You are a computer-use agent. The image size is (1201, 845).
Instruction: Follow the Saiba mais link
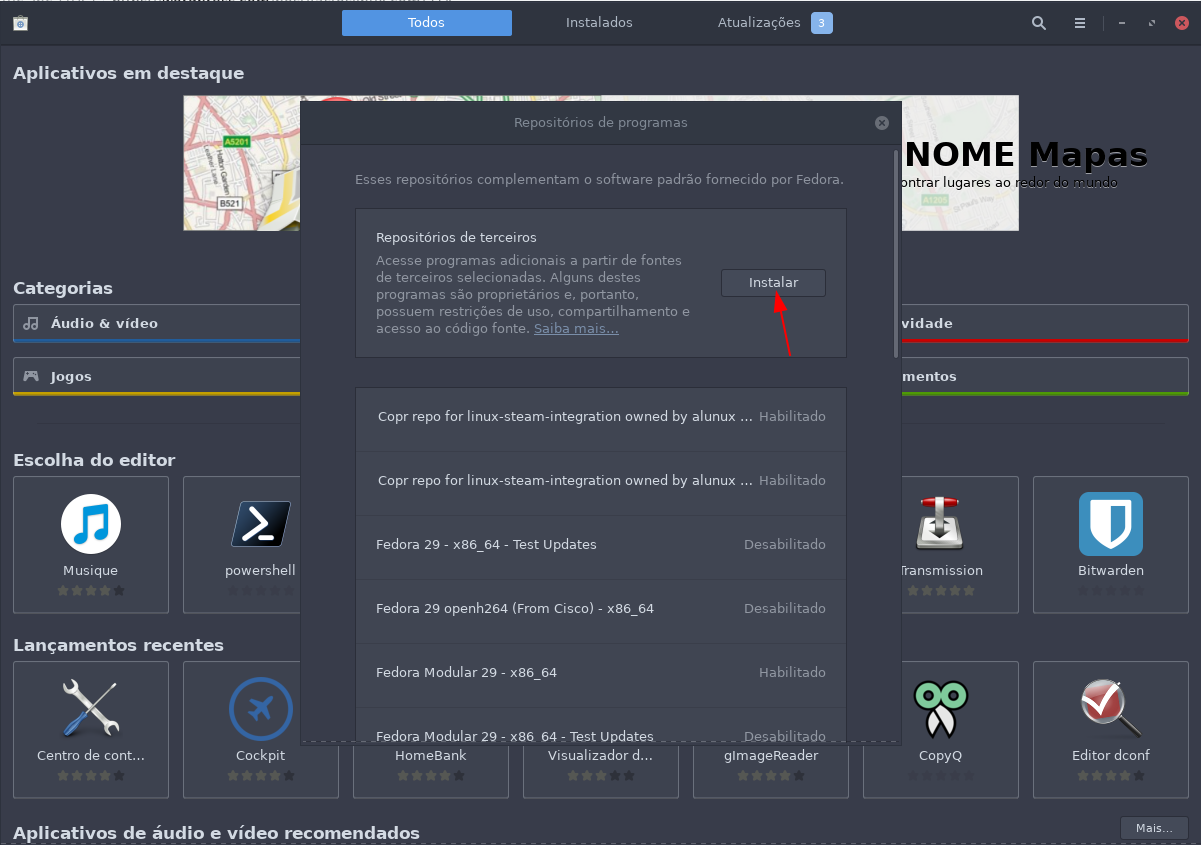tap(576, 328)
